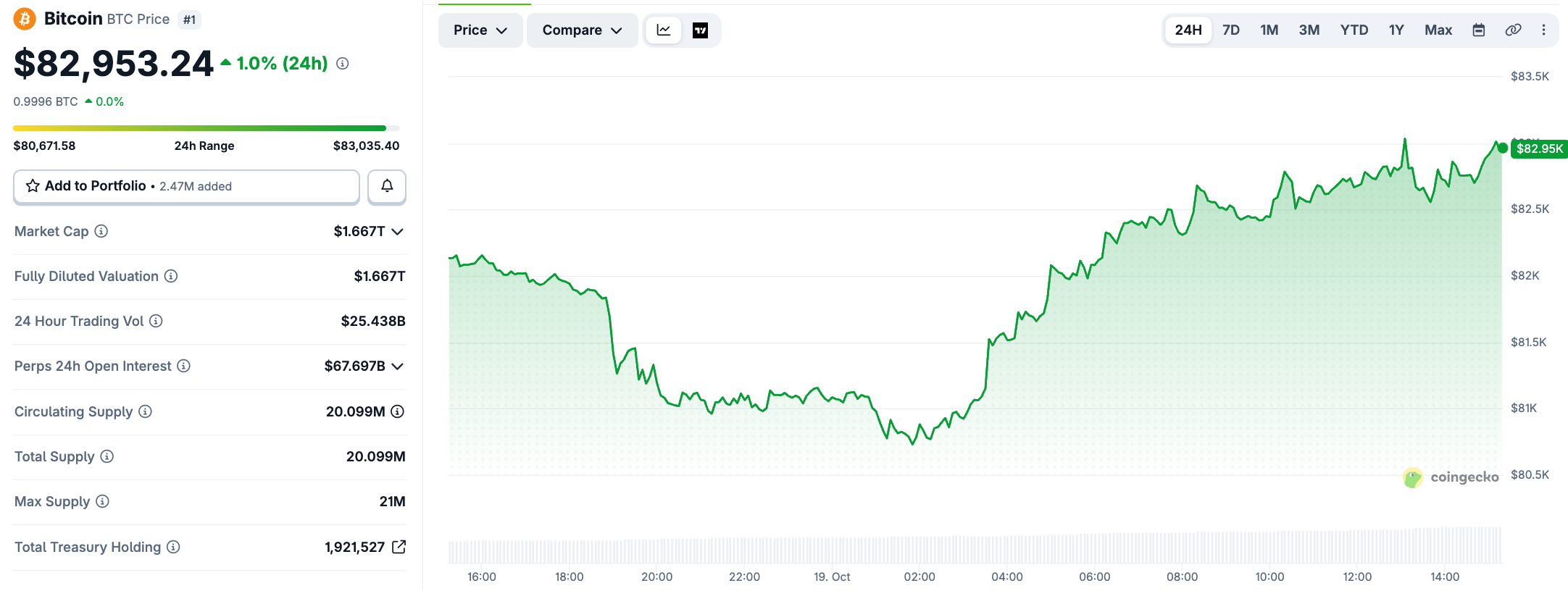The height and width of the screenshot is (591, 1568).
Task: Show Market Cap info tooltip icon
Action: 101,231
